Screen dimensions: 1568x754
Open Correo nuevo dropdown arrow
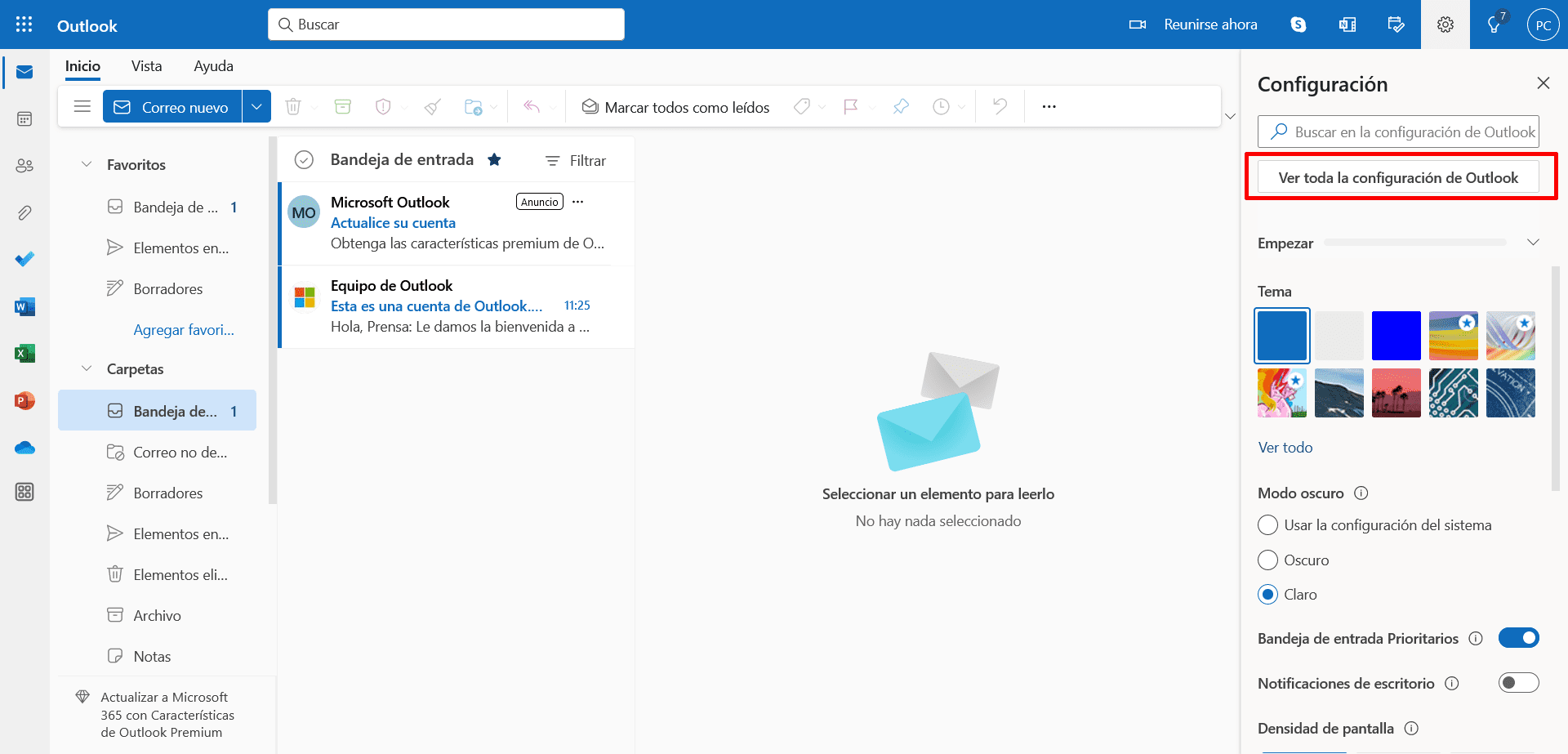[x=256, y=106]
